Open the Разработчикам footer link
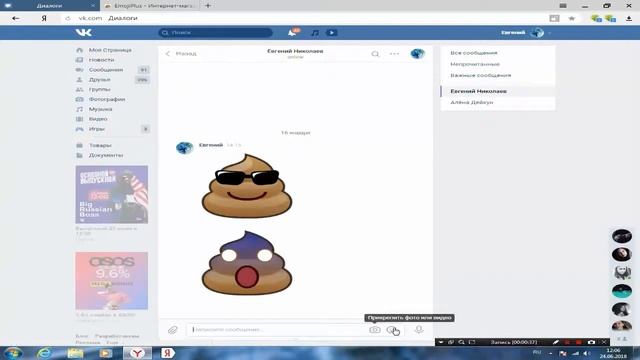The image size is (640, 360). pyautogui.click(x=117, y=336)
